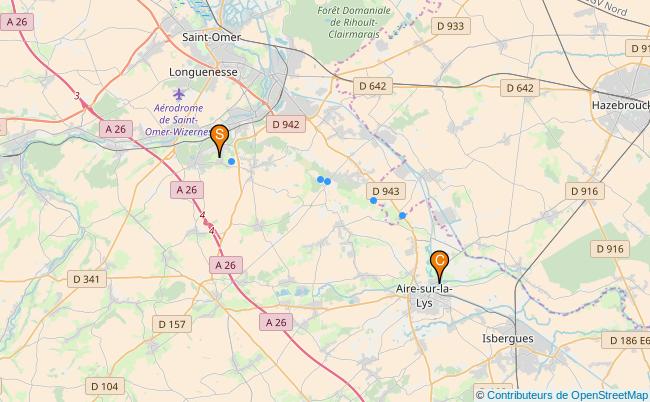650x402 pixels.
Task: Click the Longuenesse town label
Action: (203, 72)
